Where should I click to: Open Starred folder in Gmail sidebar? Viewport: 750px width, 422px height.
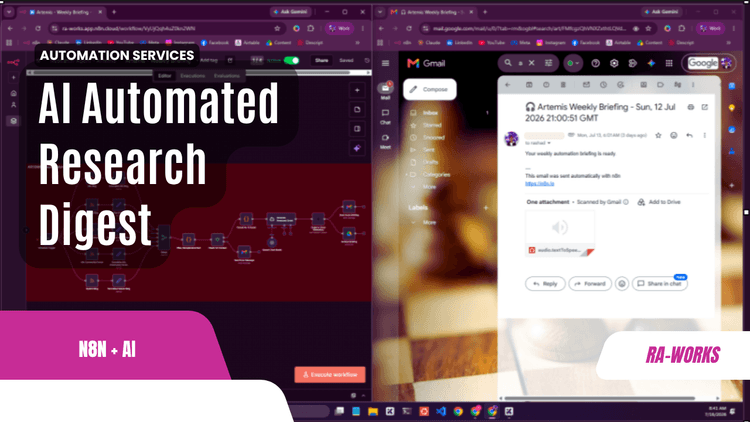pyautogui.click(x=432, y=125)
